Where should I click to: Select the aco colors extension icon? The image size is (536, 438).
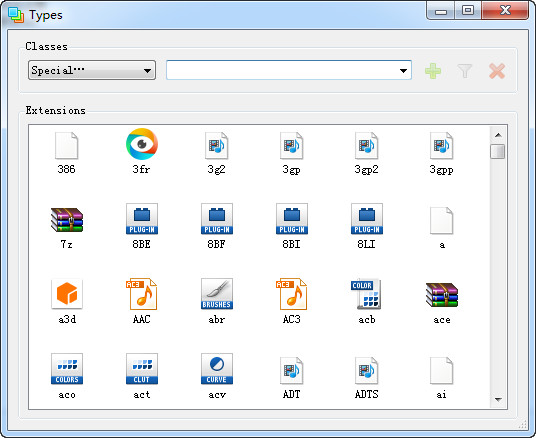pyautogui.click(x=67, y=369)
